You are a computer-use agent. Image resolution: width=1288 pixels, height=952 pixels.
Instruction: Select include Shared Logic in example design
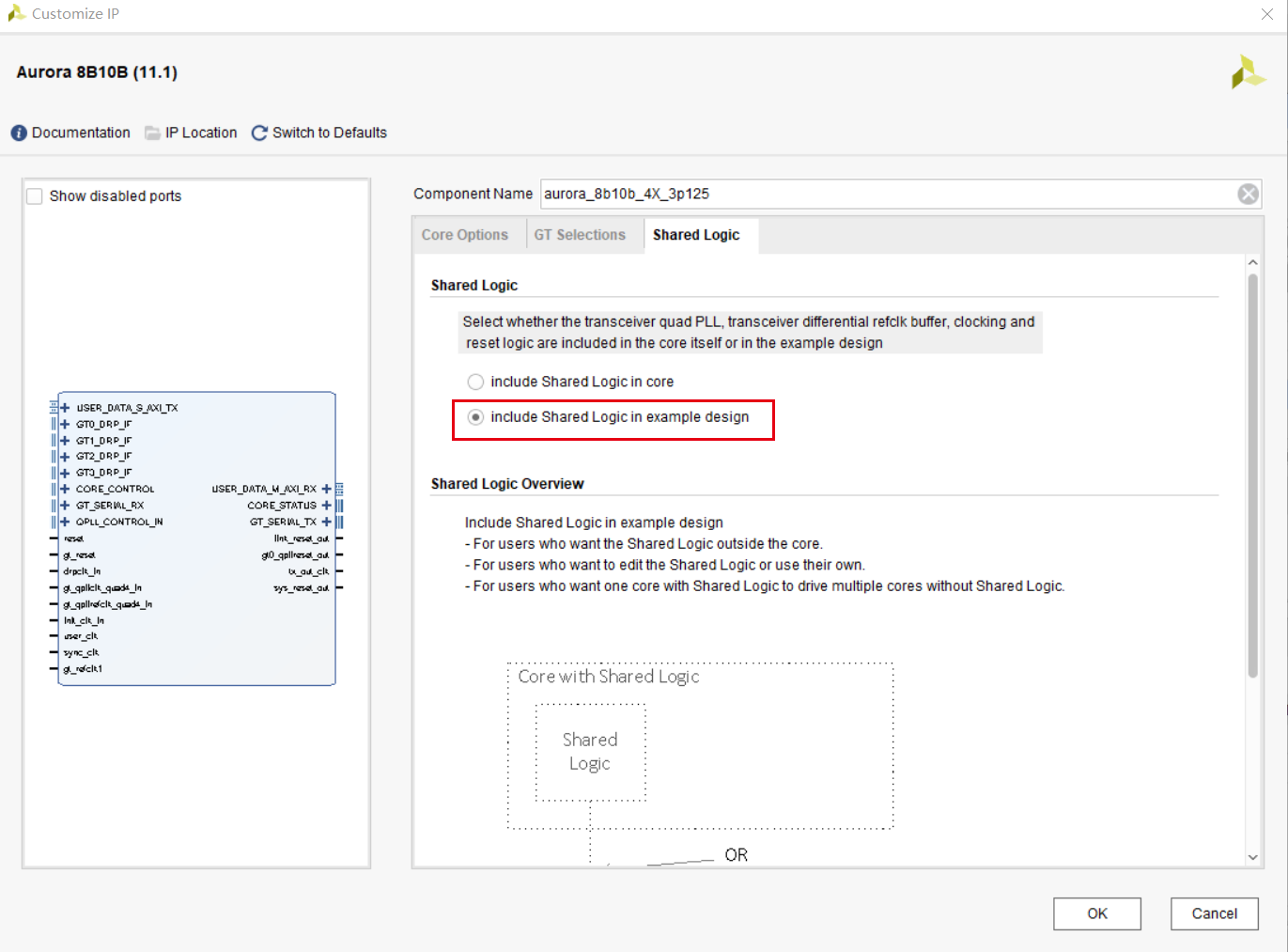(x=475, y=417)
